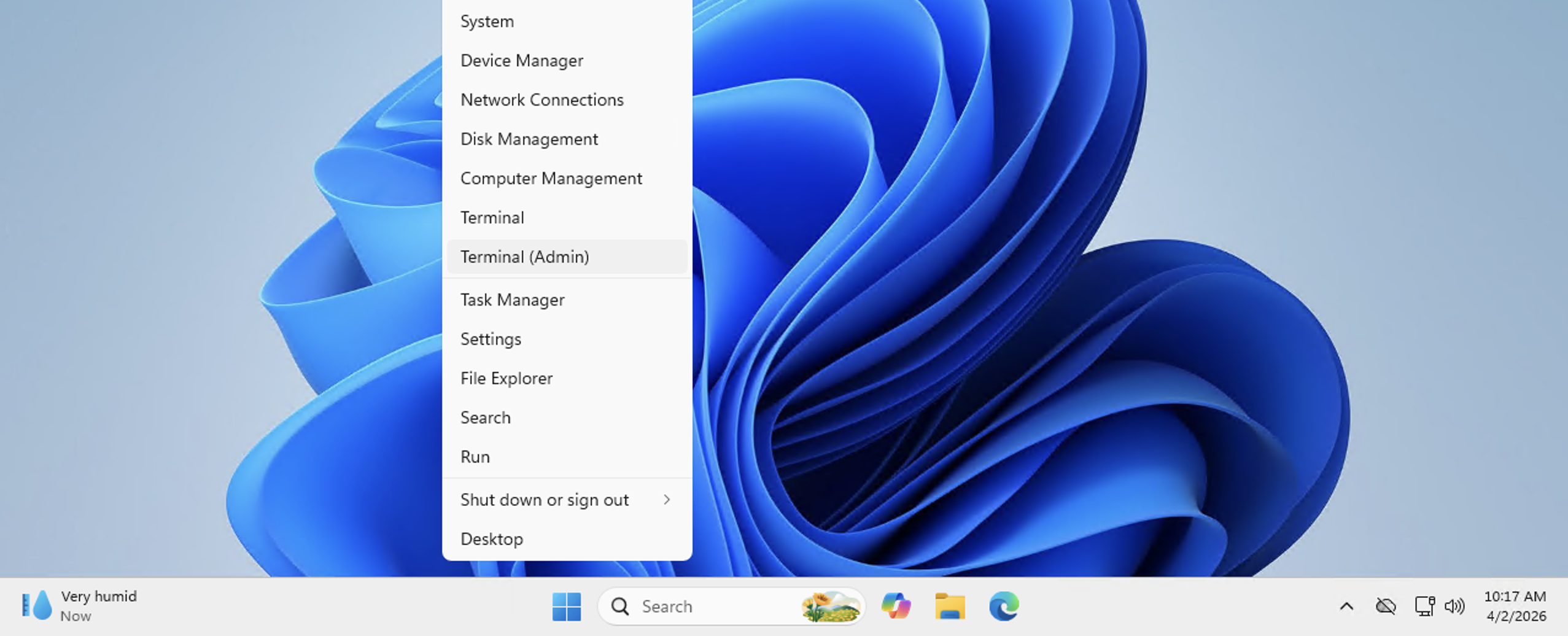Screen dimensions: 1568x636
Task: Click the Windows Start button
Action: [x=566, y=607]
